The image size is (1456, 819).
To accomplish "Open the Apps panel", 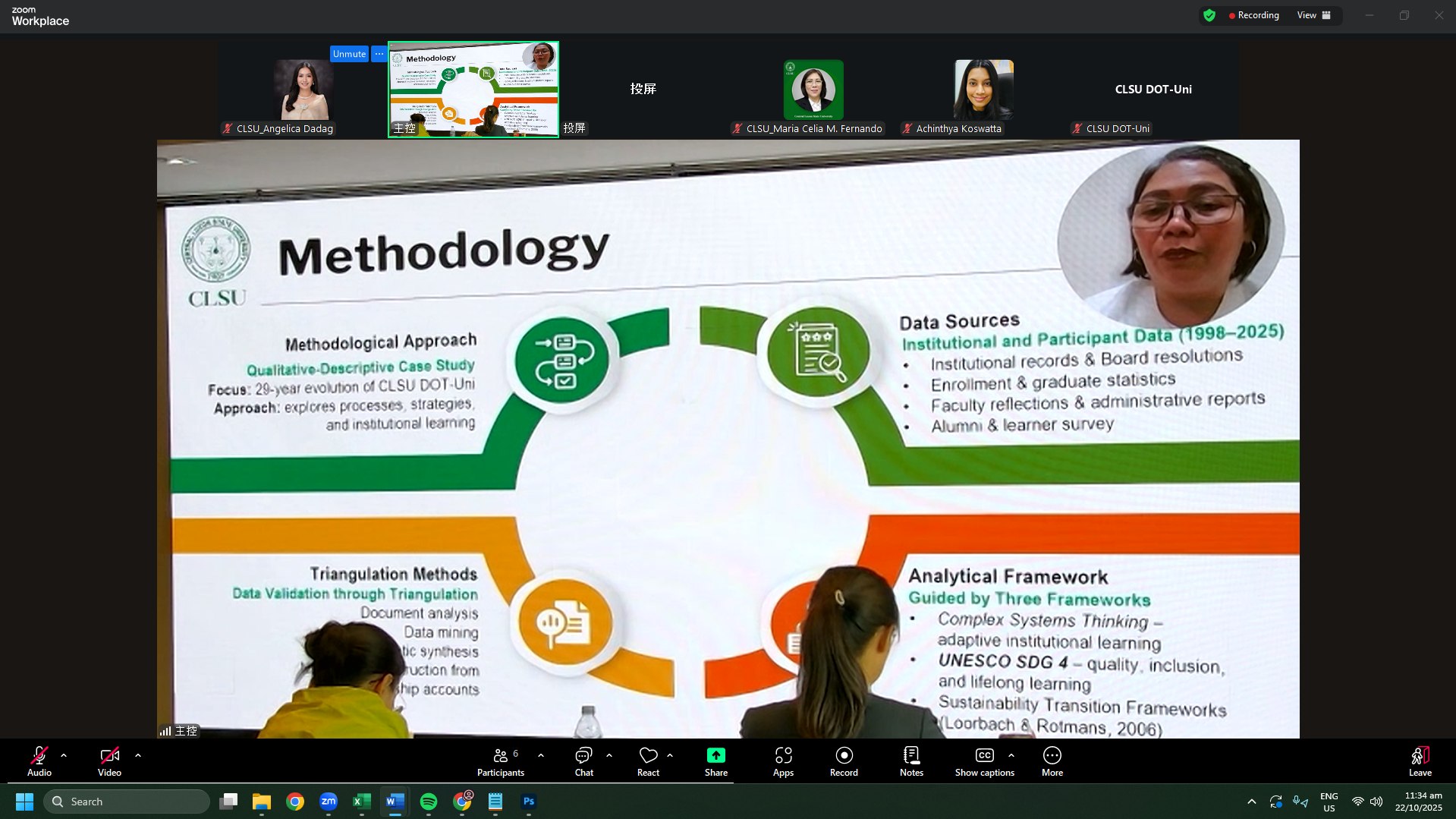I will coord(783,761).
